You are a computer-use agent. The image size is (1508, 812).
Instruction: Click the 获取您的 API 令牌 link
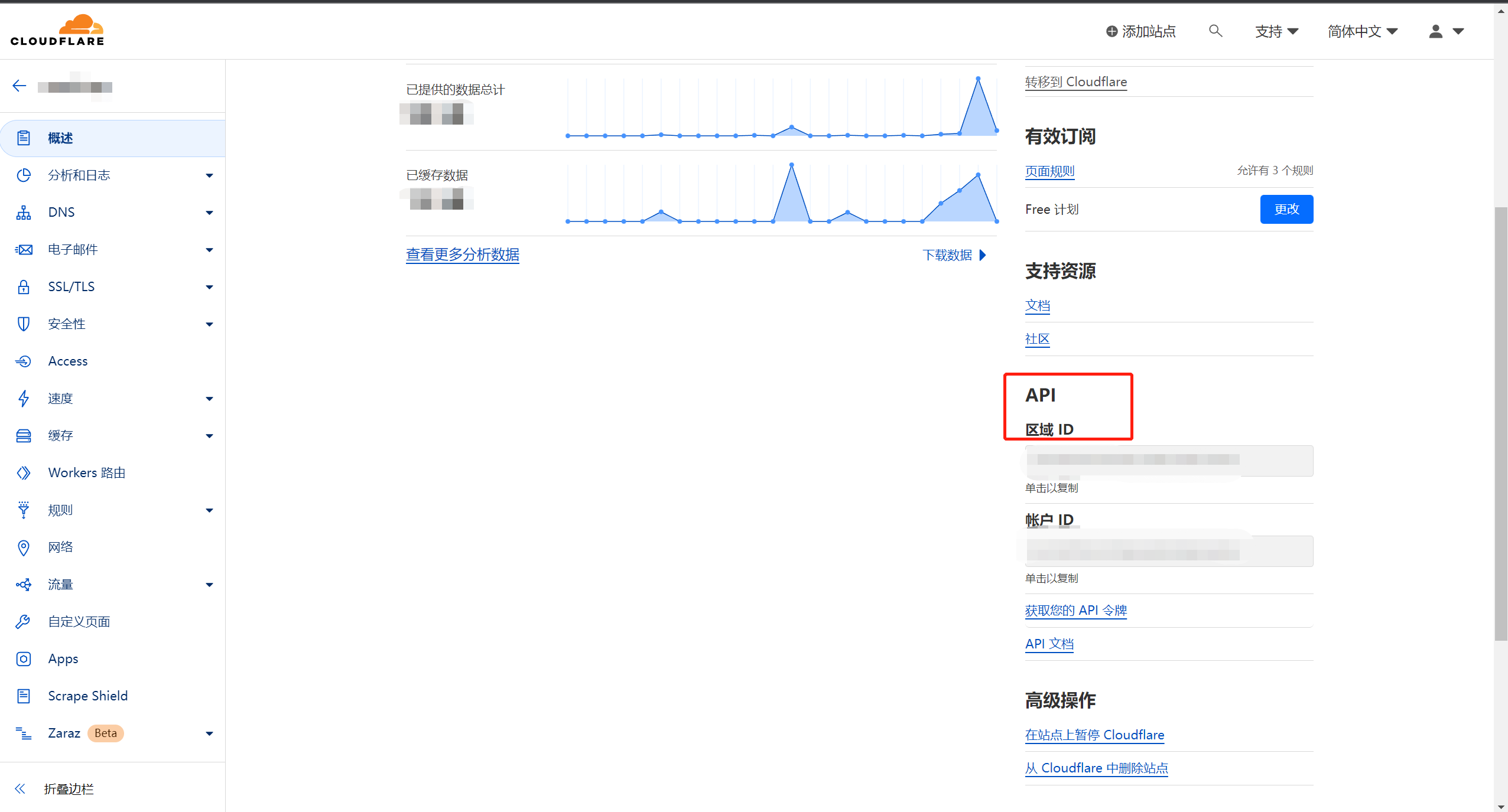(1075, 610)
